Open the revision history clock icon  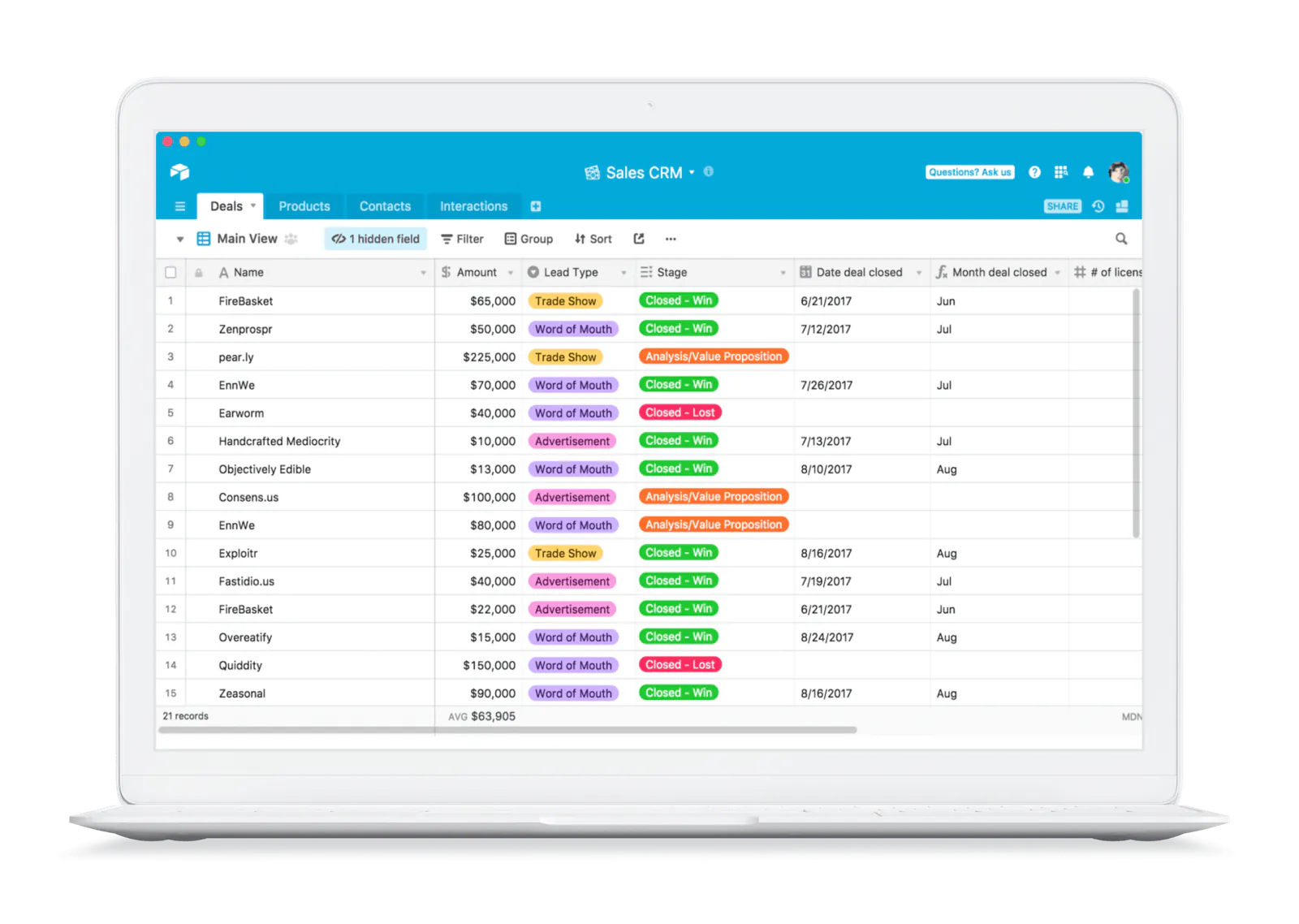coord(1098,206)
